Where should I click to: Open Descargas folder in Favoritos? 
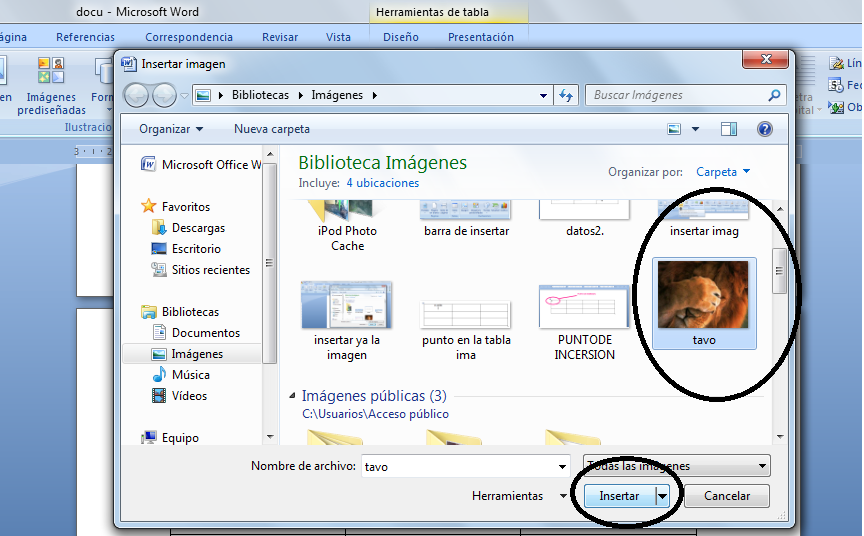click(x=197, y=228)
